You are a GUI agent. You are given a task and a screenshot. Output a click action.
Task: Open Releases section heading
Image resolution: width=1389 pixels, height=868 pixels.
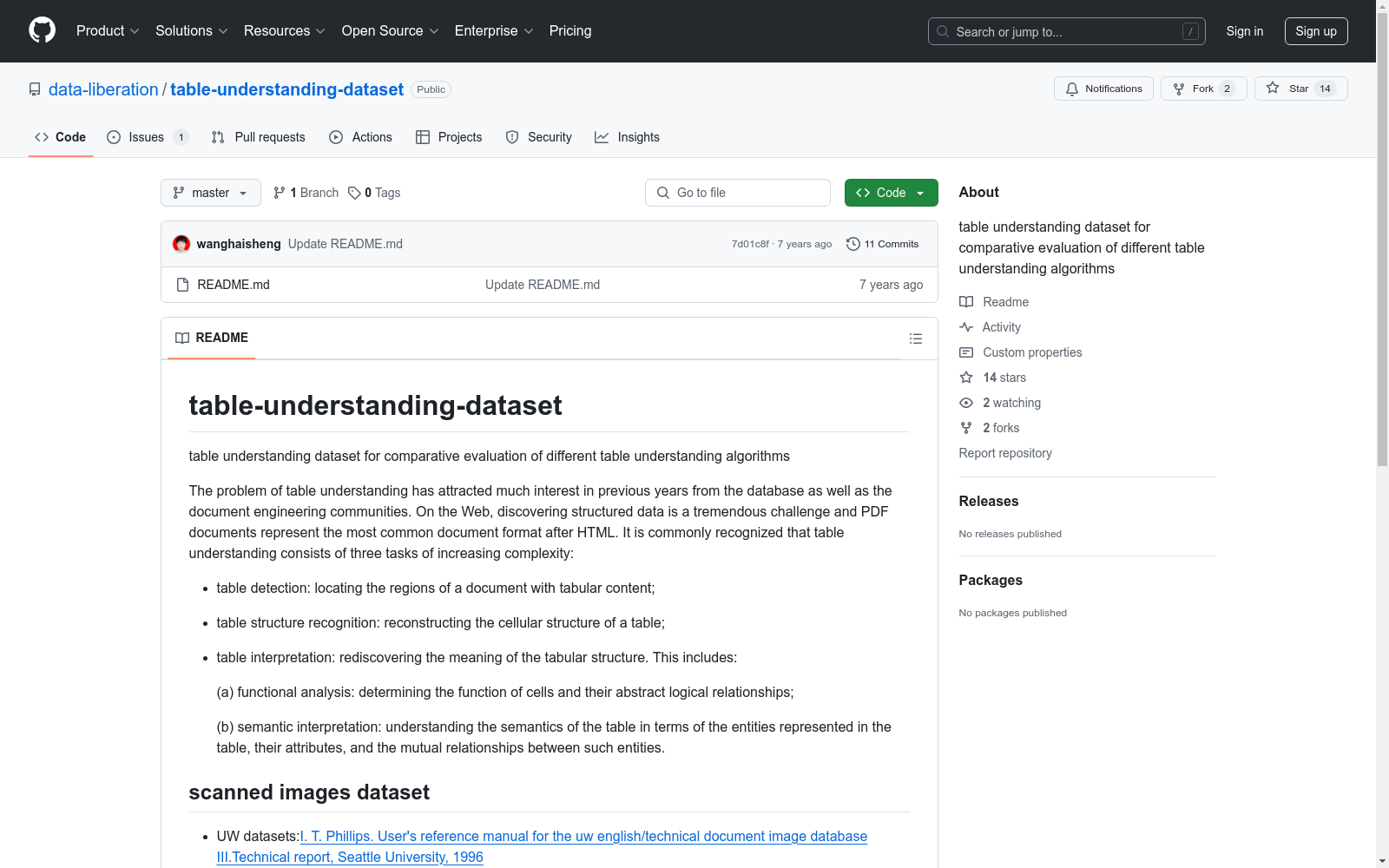[x=989, y=501]
